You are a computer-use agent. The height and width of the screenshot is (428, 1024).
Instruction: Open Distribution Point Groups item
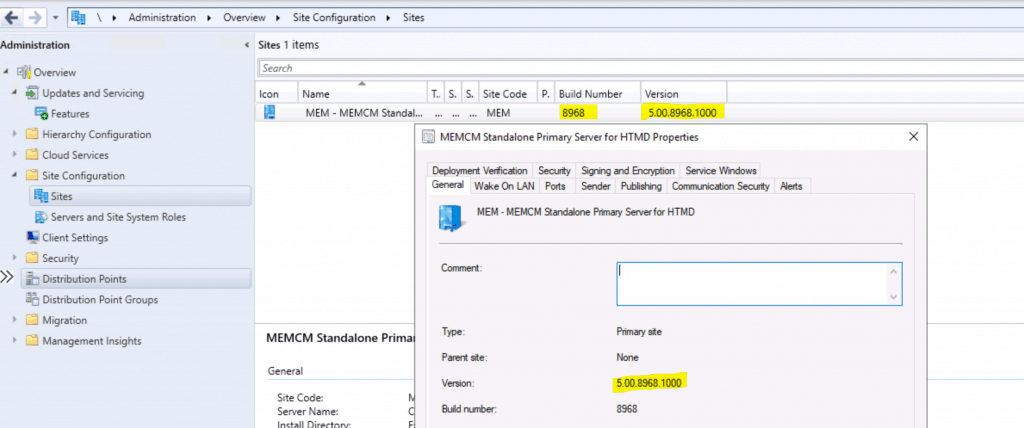pyautogui.click(x=100, y=300)
